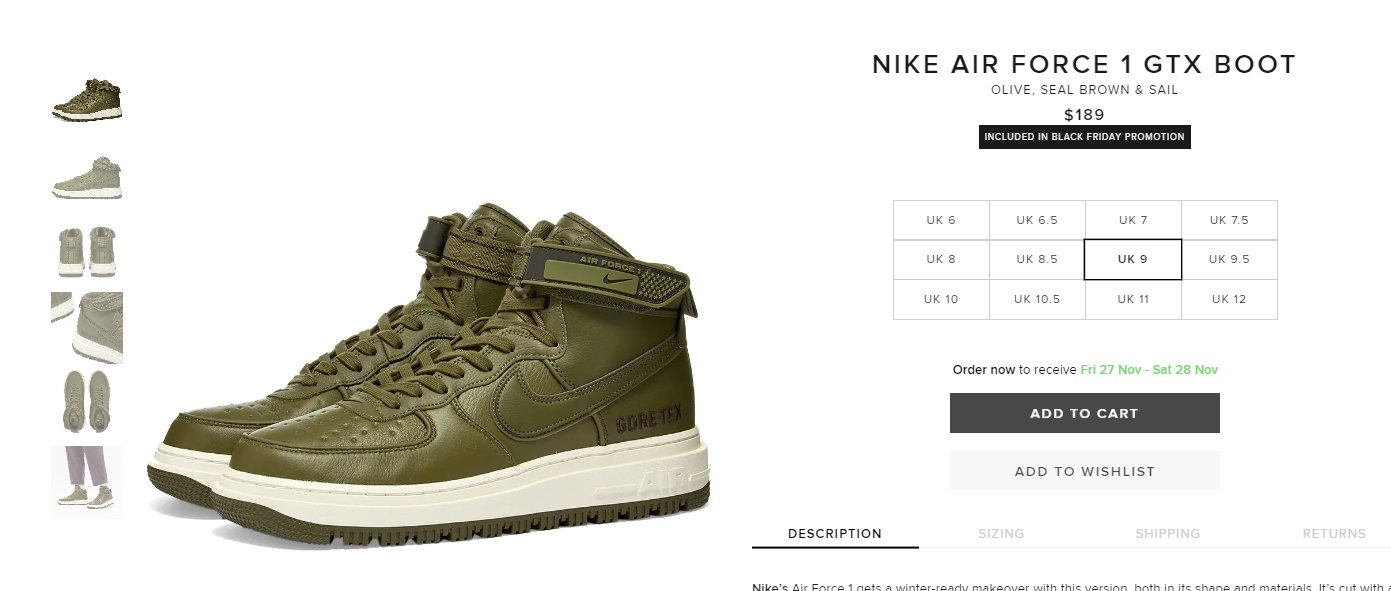Choose size UK 10.5

tap(1037, 299)
